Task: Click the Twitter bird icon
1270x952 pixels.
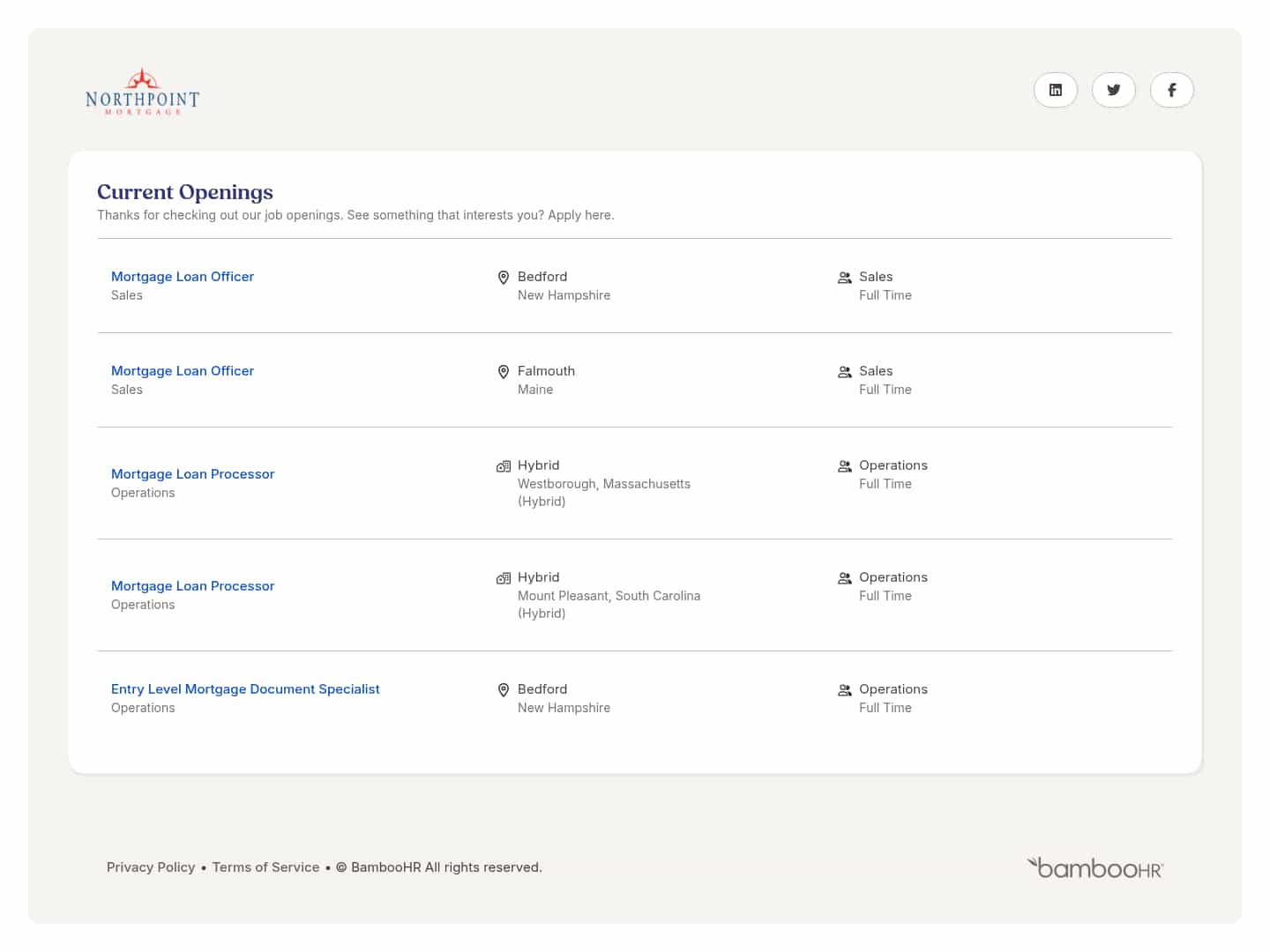Action: [1113, 90]
